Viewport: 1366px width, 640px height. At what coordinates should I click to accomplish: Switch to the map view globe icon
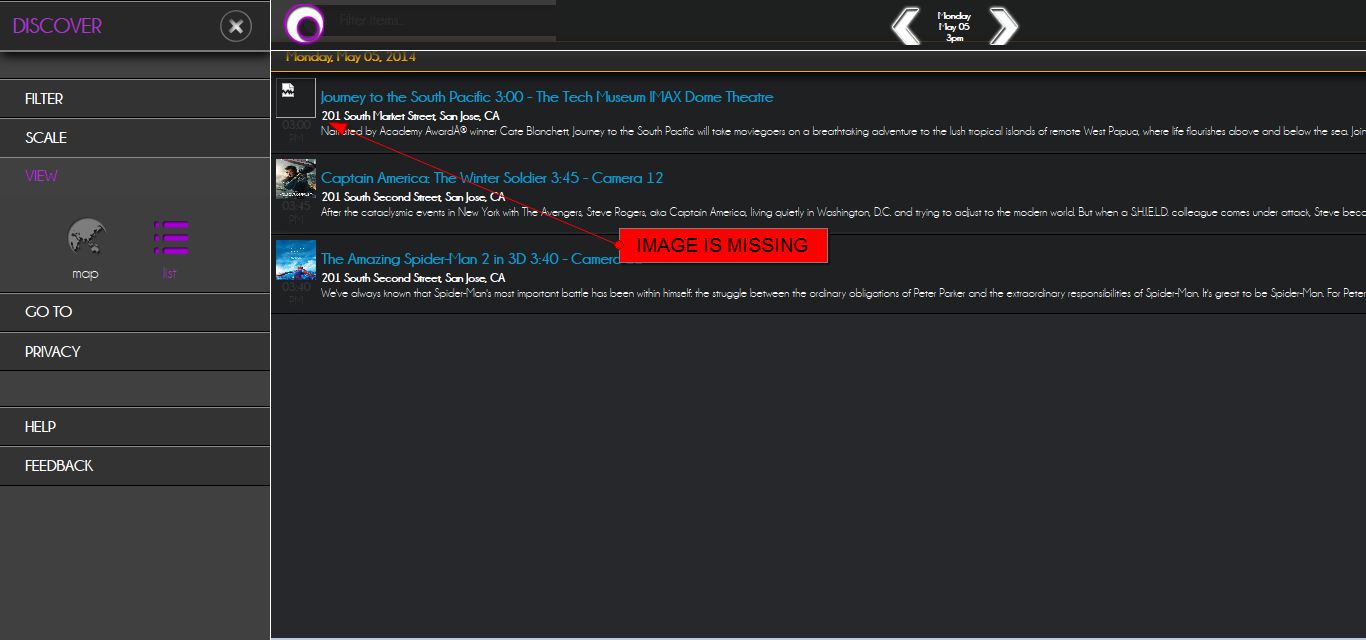[86, 238]
